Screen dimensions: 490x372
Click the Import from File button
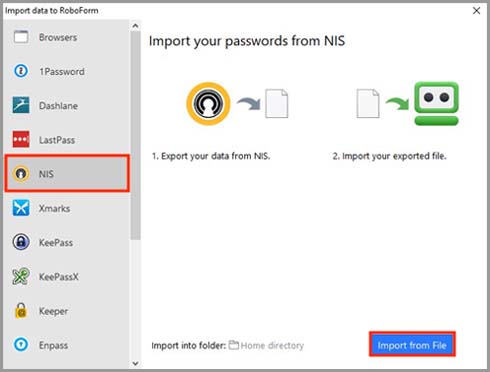coord(412,345)
